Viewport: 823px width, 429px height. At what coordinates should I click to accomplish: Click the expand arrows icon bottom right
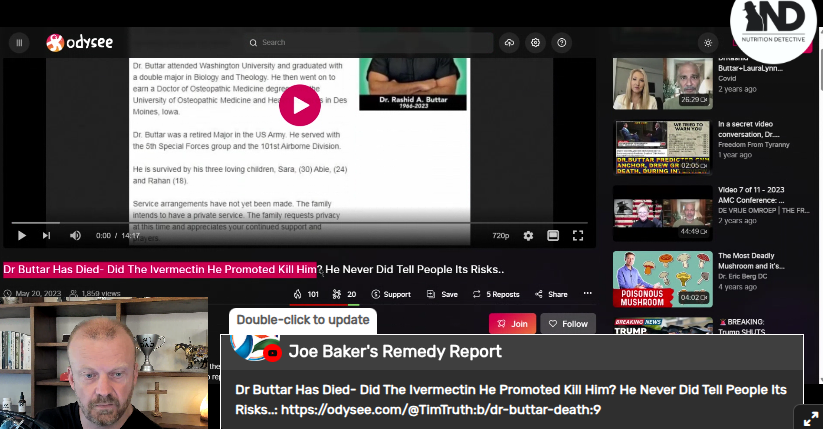click(x=811, y=418)
